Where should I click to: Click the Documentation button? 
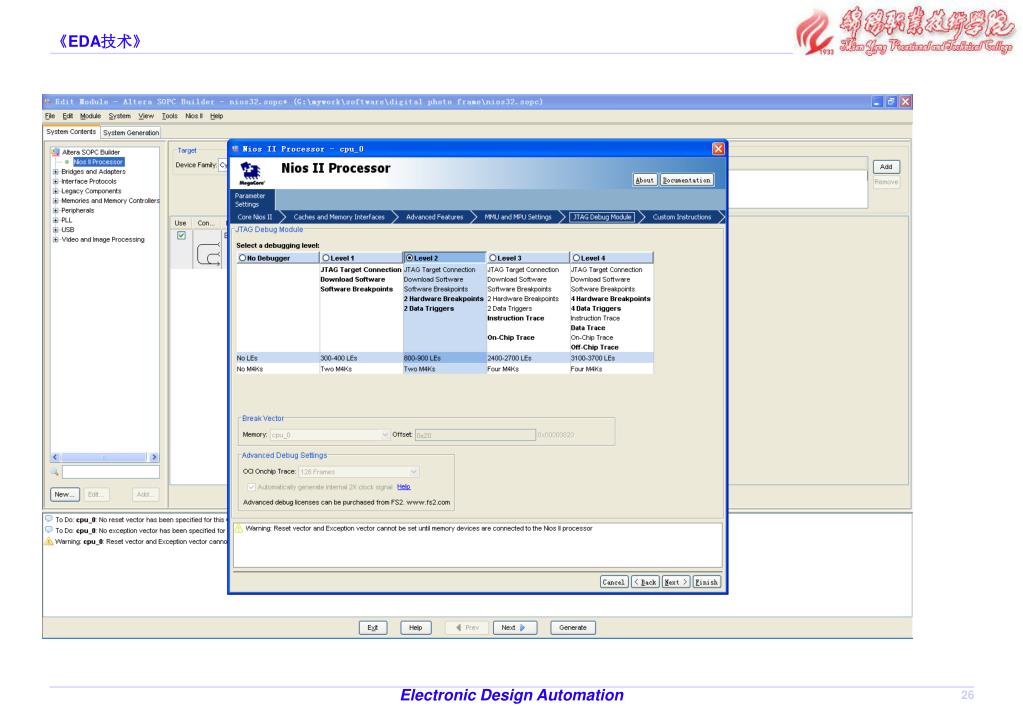pyautogui.click(x=686, y=180)
